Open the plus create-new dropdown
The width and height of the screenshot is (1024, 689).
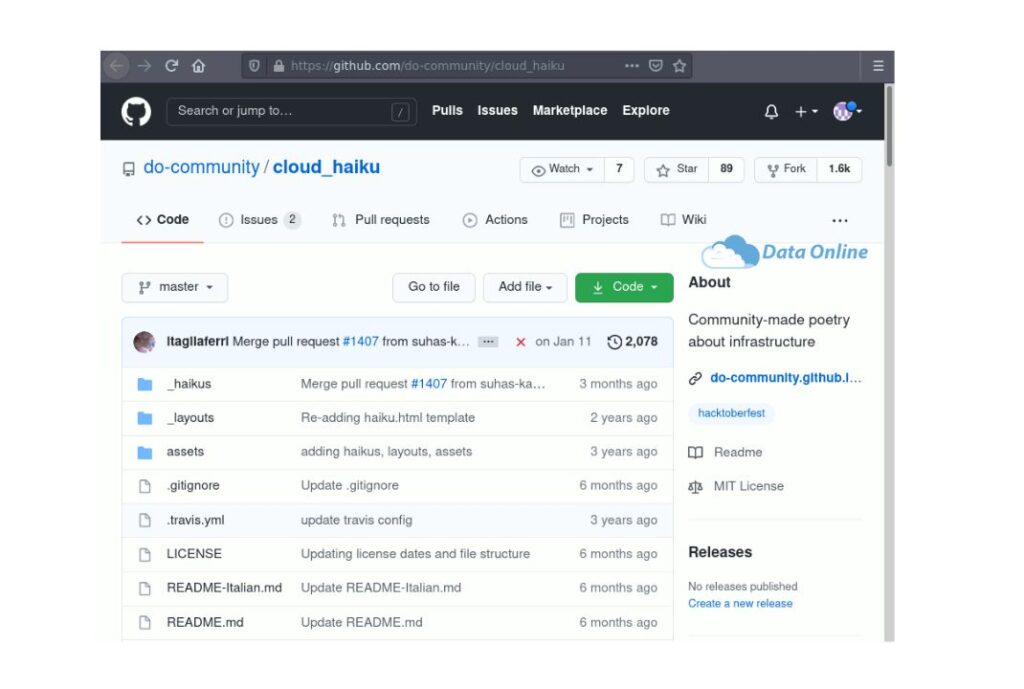806,112
